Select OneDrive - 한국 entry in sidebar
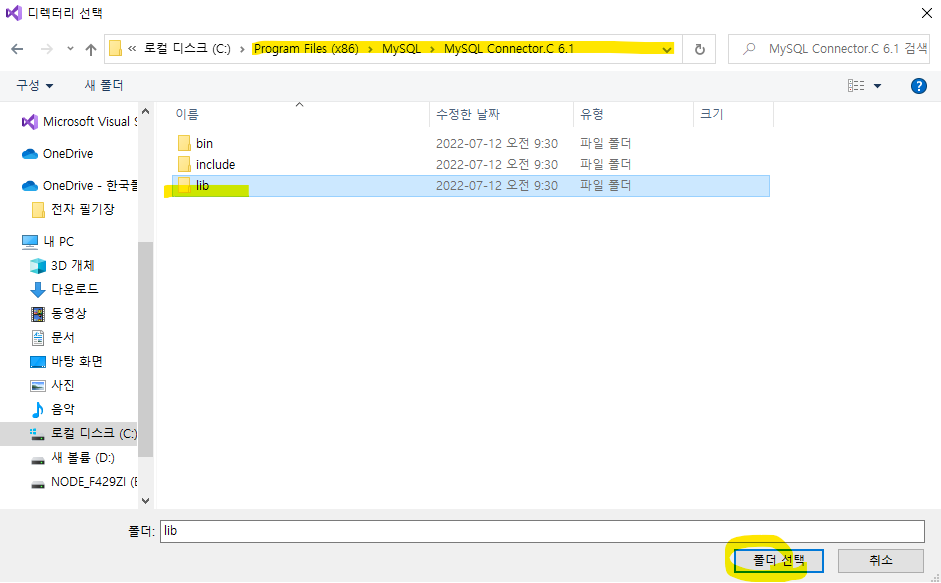 coord(79,186)
